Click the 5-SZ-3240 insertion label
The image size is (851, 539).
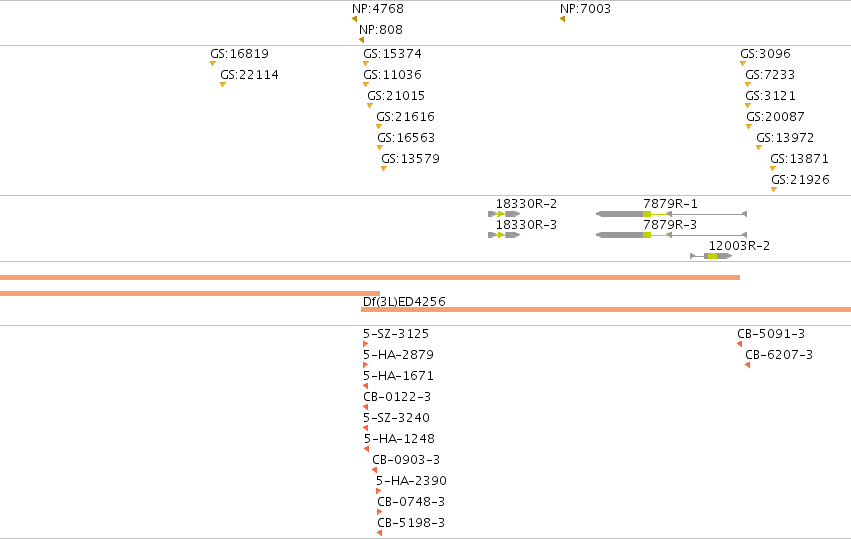[x=396, y=418]
